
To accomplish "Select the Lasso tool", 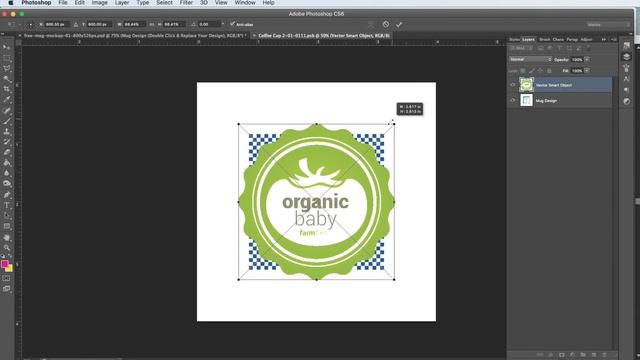I will [x=7, y=69].
